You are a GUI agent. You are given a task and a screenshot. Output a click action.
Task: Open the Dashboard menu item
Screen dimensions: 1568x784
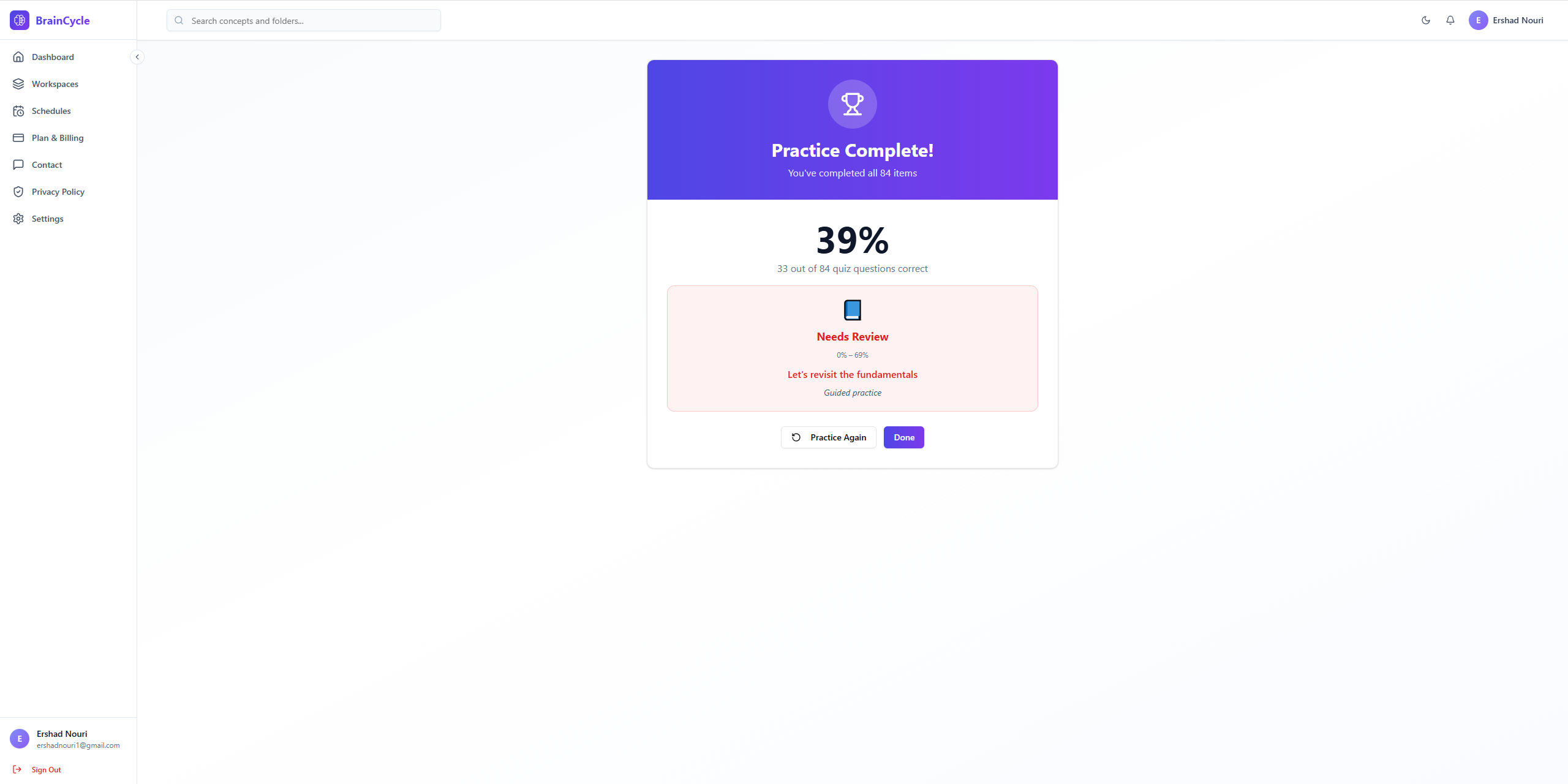(53, 56)
